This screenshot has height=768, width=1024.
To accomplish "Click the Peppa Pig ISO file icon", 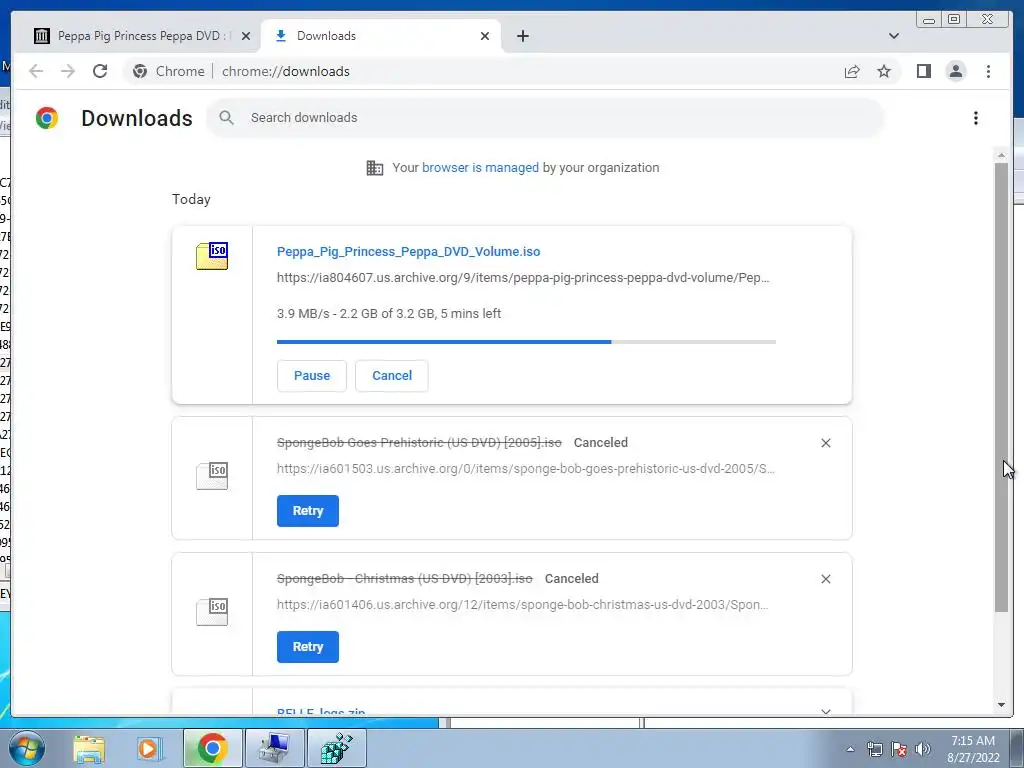I will (212, 255).
